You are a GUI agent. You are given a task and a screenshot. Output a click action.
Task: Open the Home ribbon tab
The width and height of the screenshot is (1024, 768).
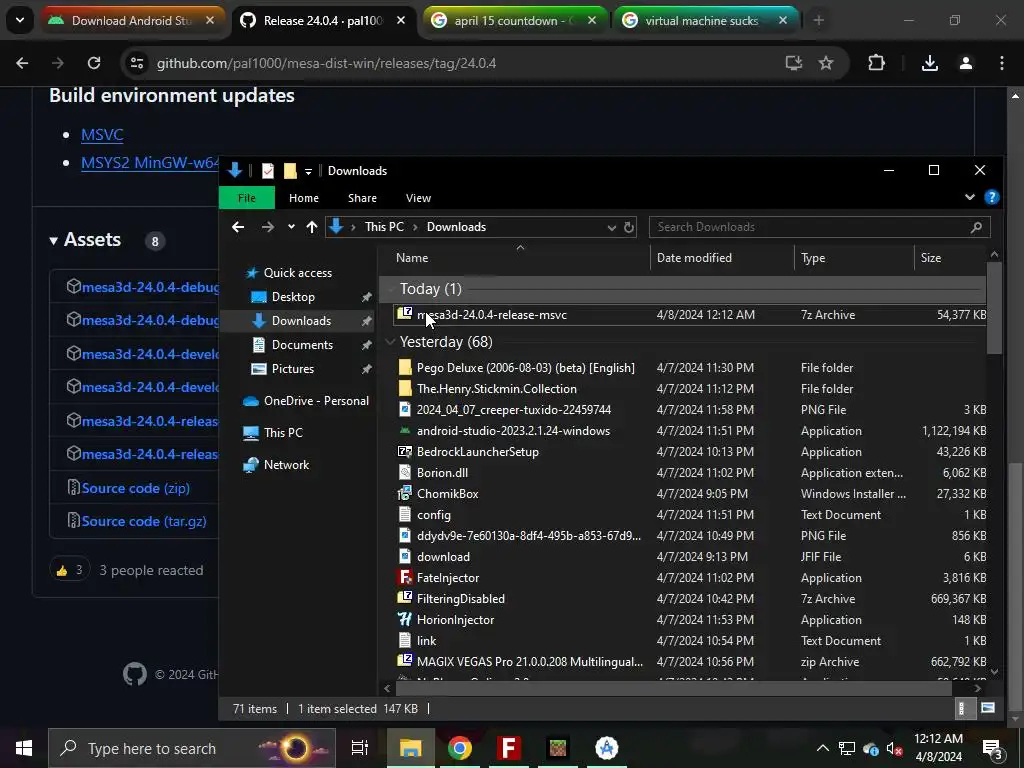pyautogui.click(x=304, y=198)
